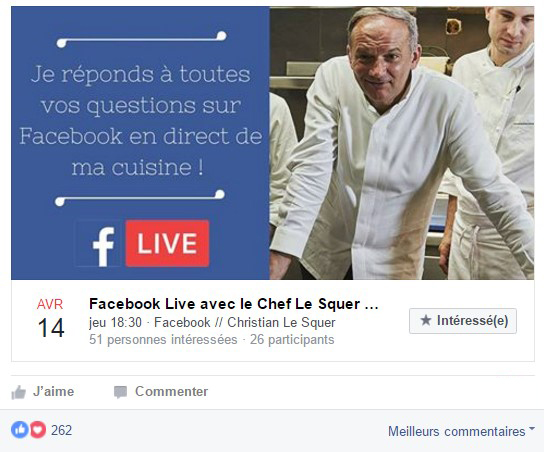
Task: Open the red heart reaction icon
Action: tap(38, 430)
